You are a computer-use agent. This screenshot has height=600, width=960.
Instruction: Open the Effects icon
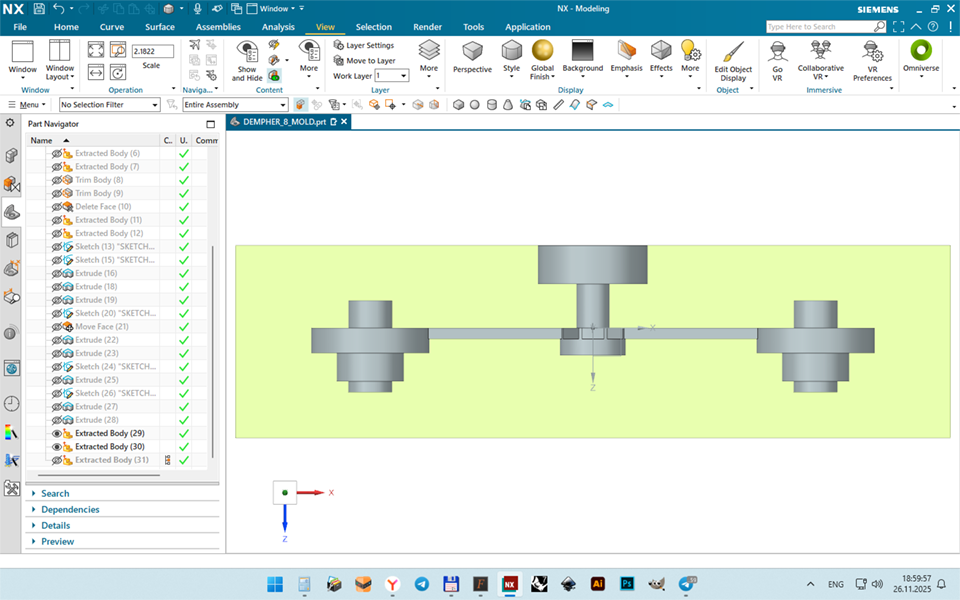[661, 51]
